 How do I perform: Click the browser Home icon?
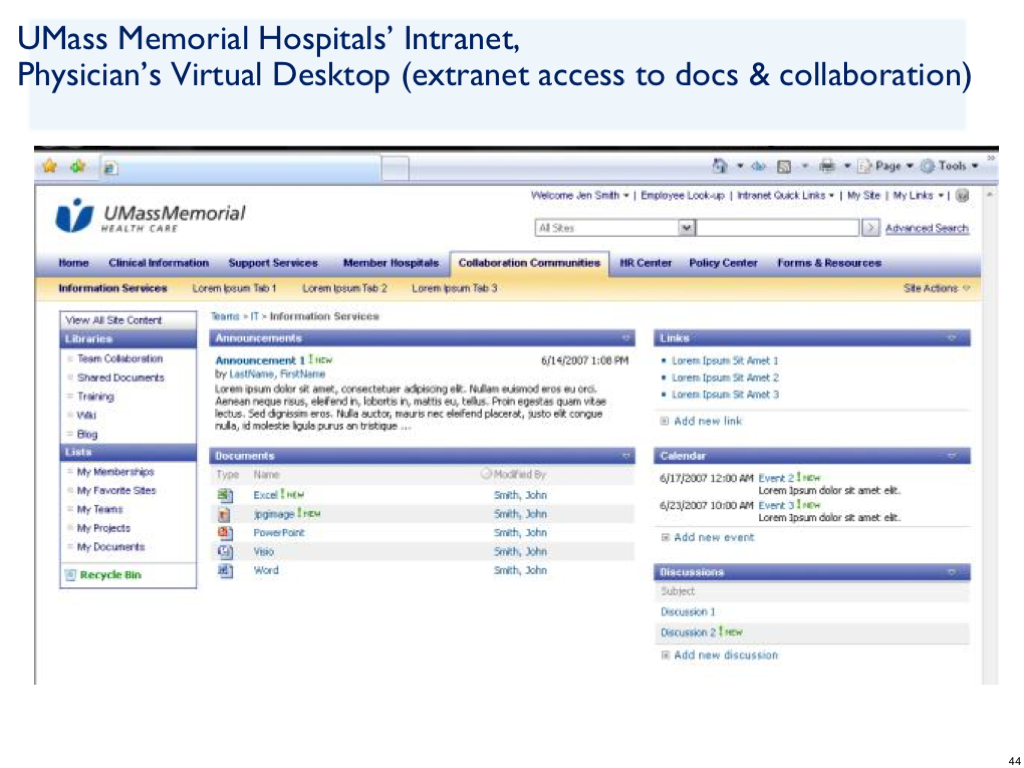coord(719,166)
